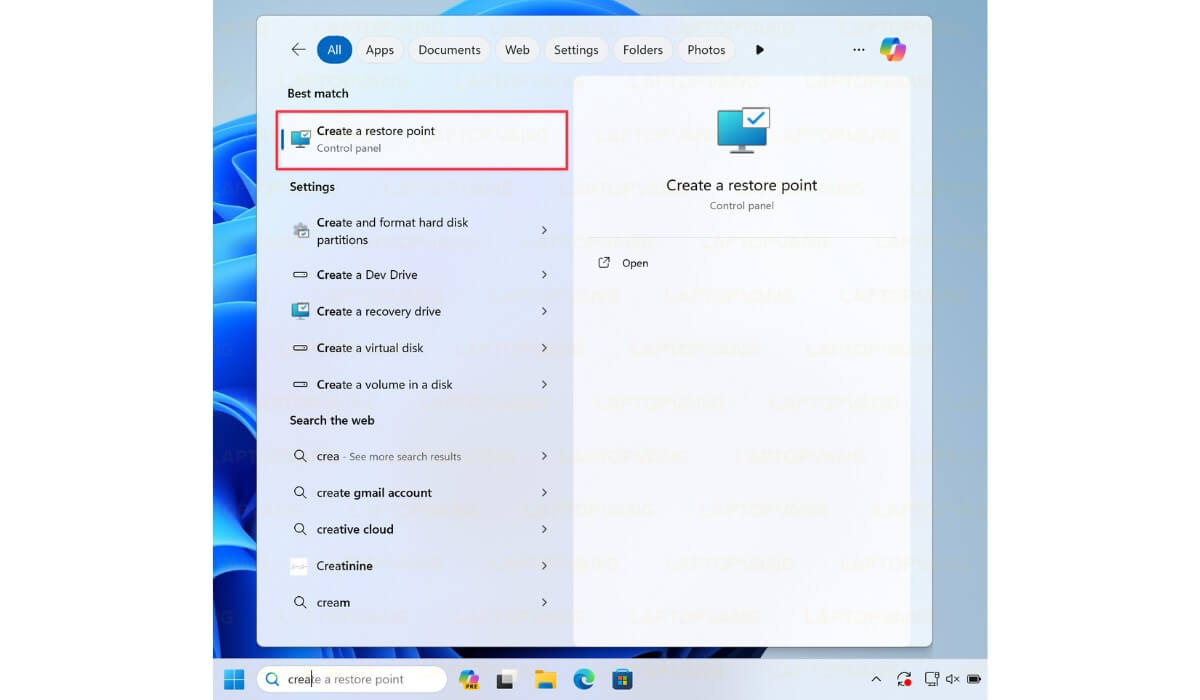
Task: Switch to the Web filter tab
Action: 517,50
